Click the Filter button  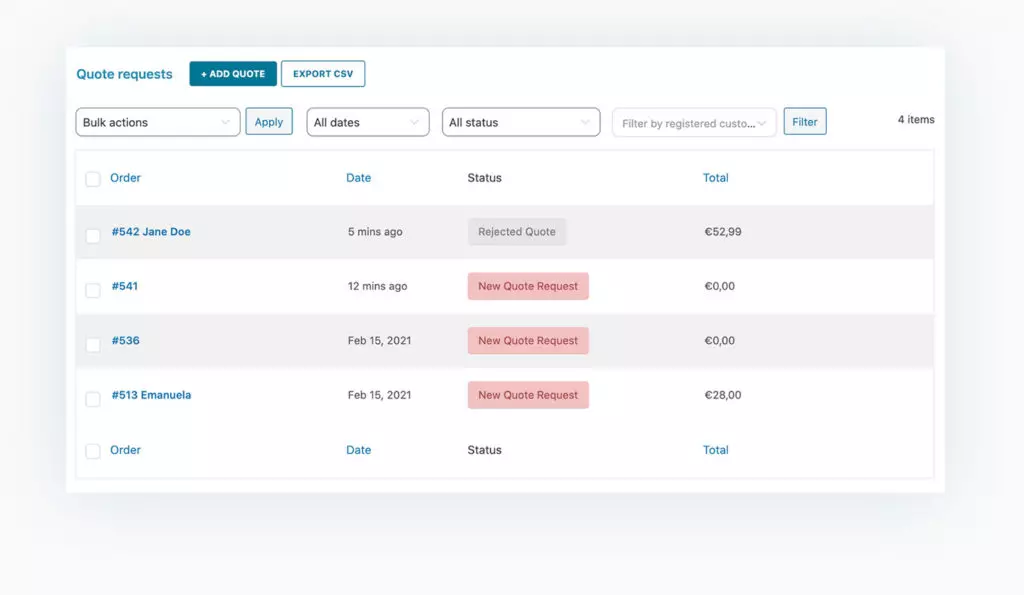pos(805,122)
